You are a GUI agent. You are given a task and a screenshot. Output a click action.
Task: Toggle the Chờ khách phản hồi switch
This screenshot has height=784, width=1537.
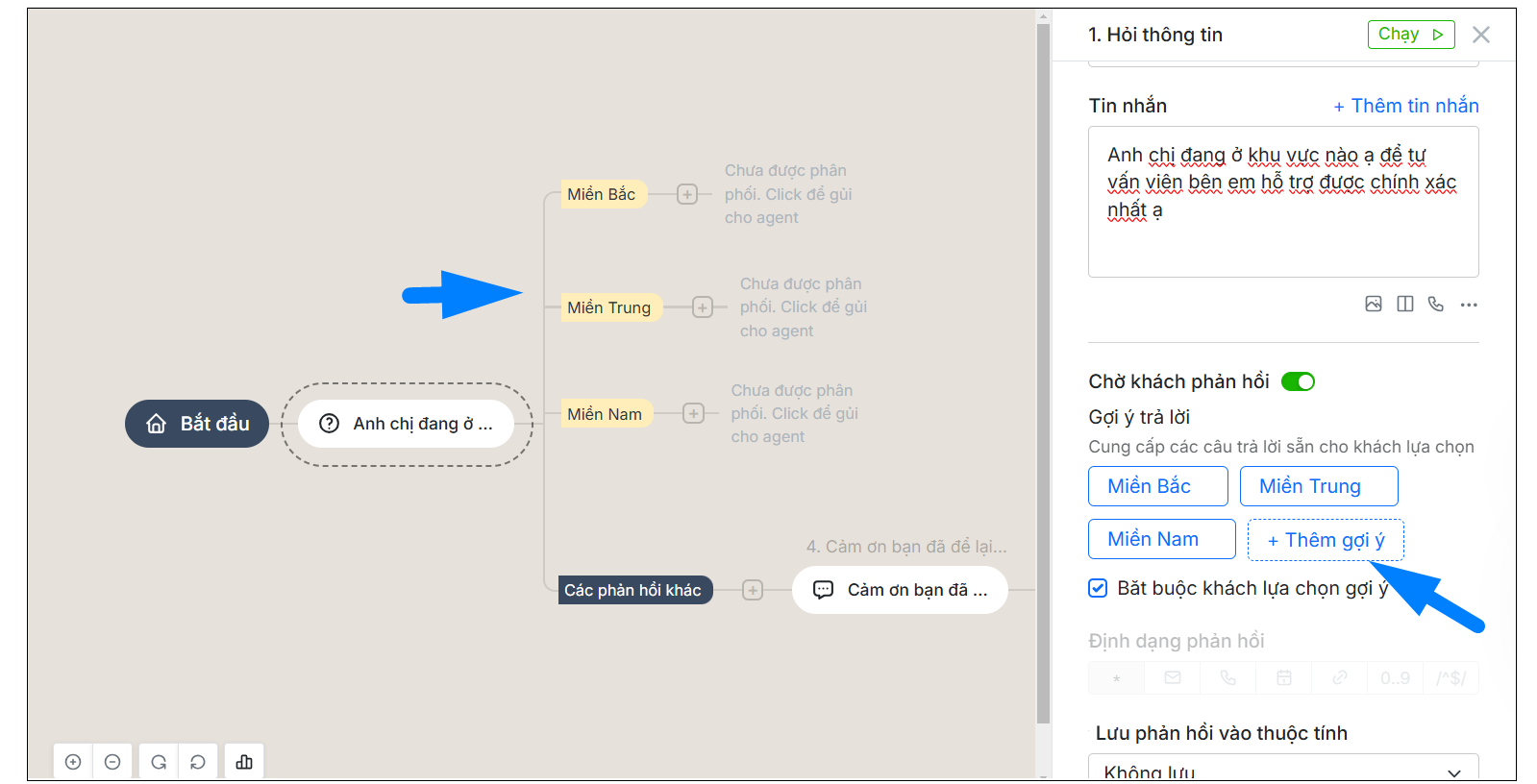coord(1298,381)
